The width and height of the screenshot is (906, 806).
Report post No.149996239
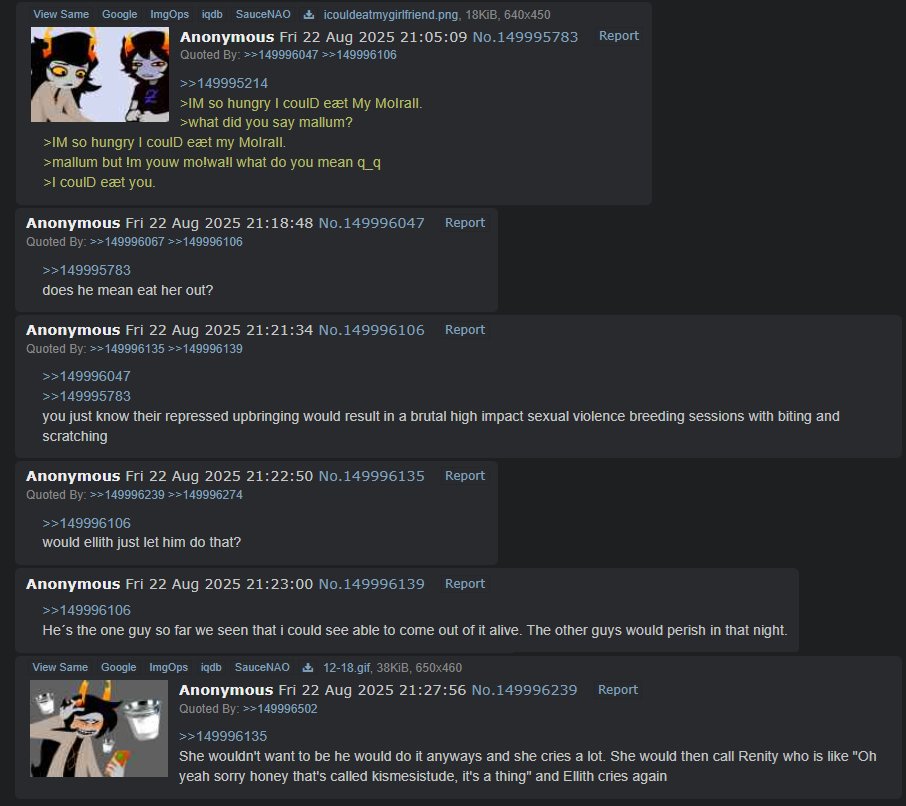coord(618,690)
